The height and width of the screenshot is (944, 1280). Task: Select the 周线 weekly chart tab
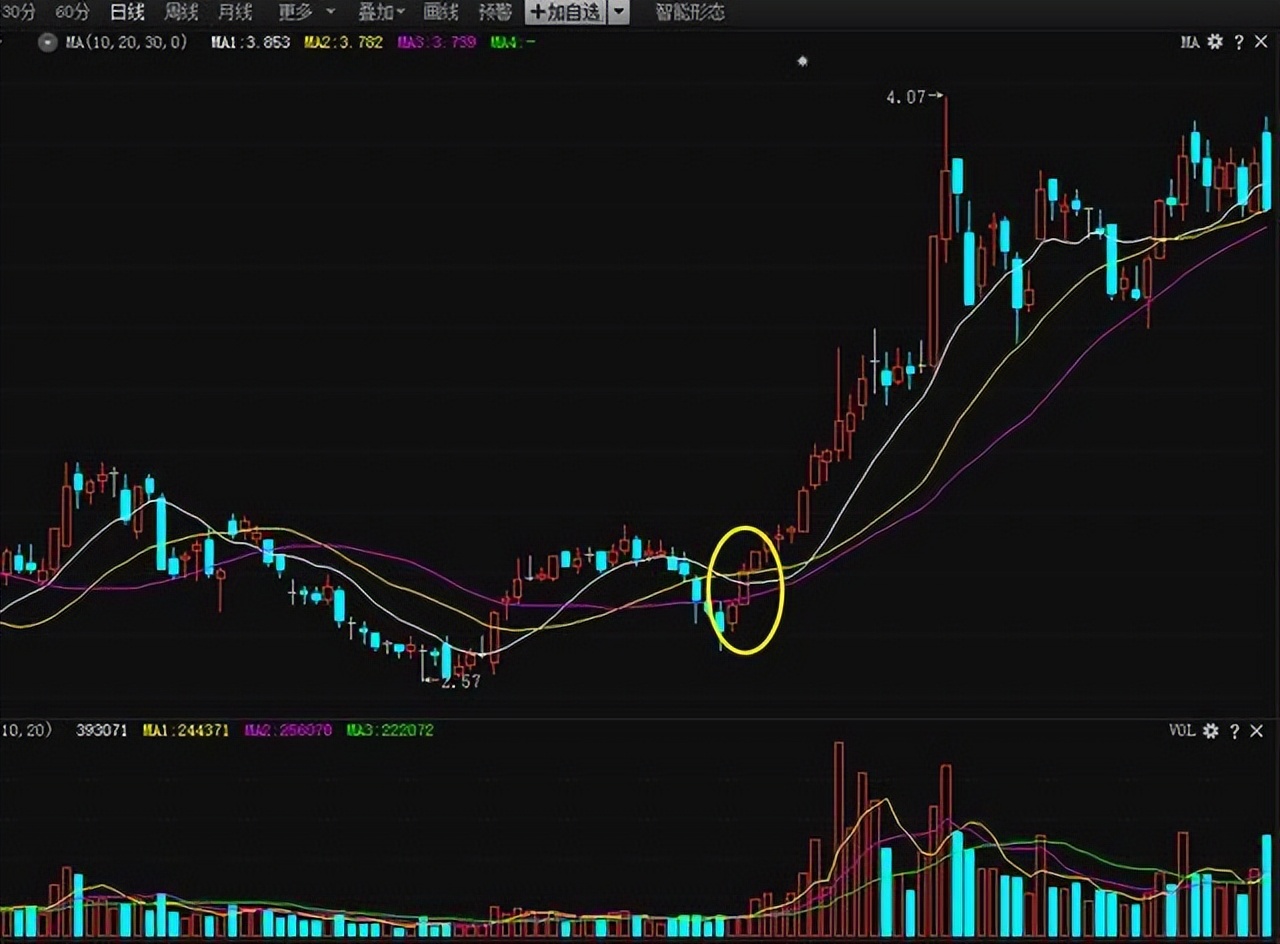tap(181, 12)
